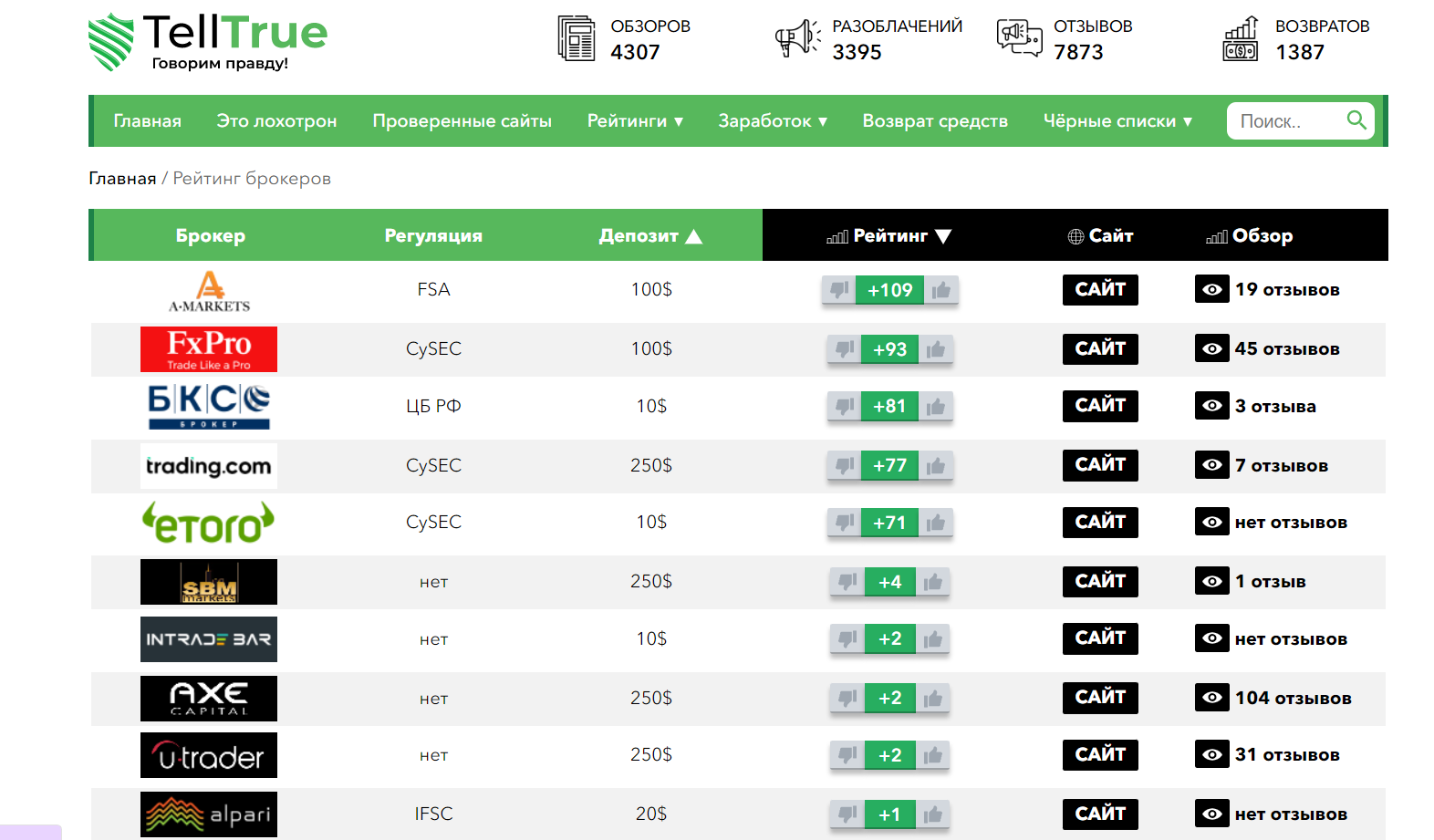Image resolution: width=1434 pixels, height=840 pixels.
Task: Click eye icon beside 1 отзыв
Action: click(x=1211, y=581)
